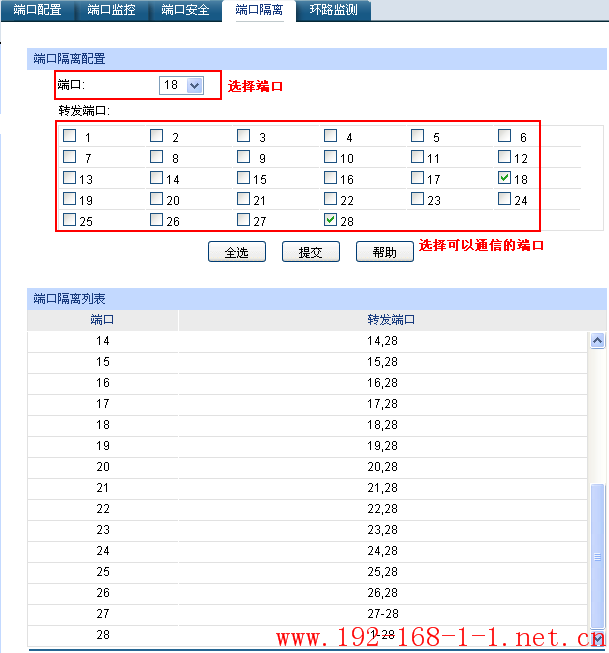Screen dimensions: 609x653
Task: Select forwarding ports cell 20,28
Action: [x=383, y=467]
